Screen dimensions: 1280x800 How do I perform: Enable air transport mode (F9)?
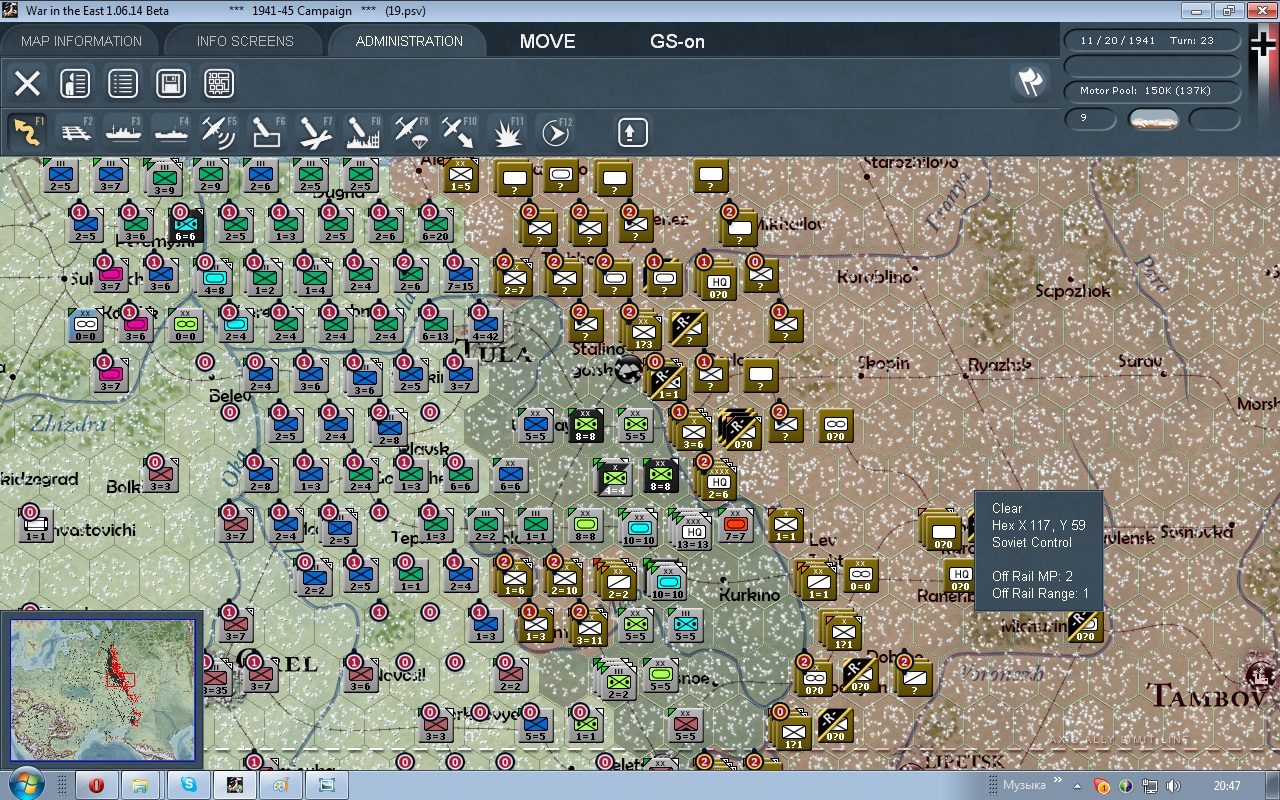pyautogui.click(x=411, y=132)
